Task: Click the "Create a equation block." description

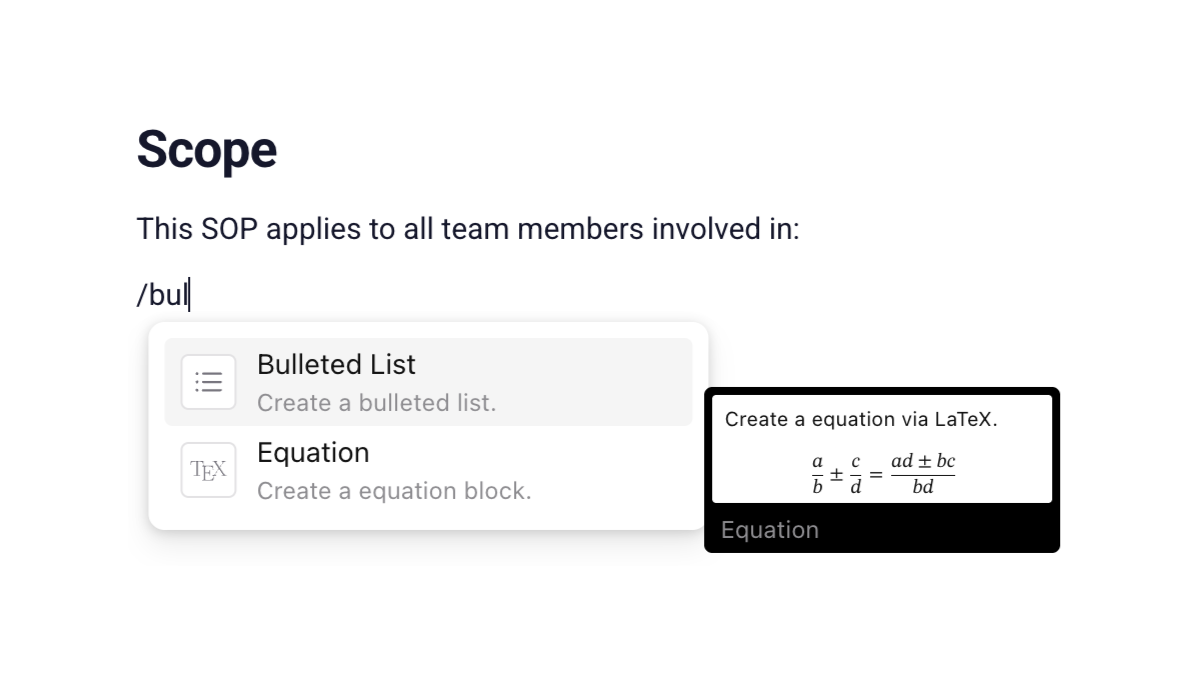Action: click(394, 491)
